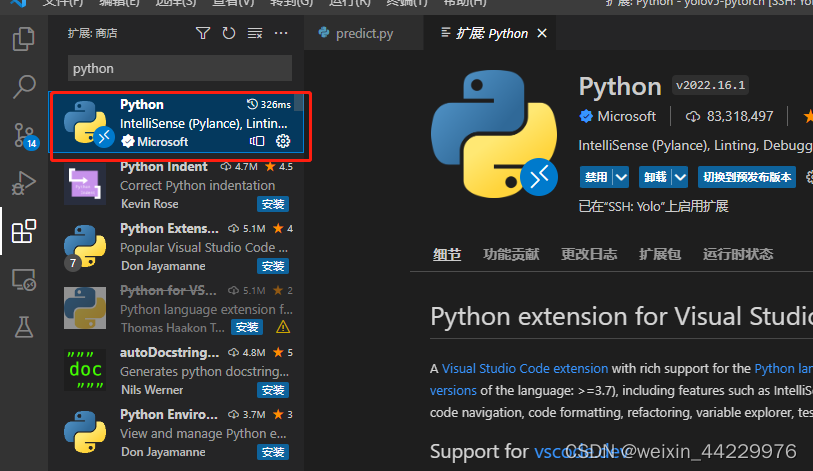813x471 pixels.
Task: Click the warning triangle on Python for VS
Action: [283, 327]
